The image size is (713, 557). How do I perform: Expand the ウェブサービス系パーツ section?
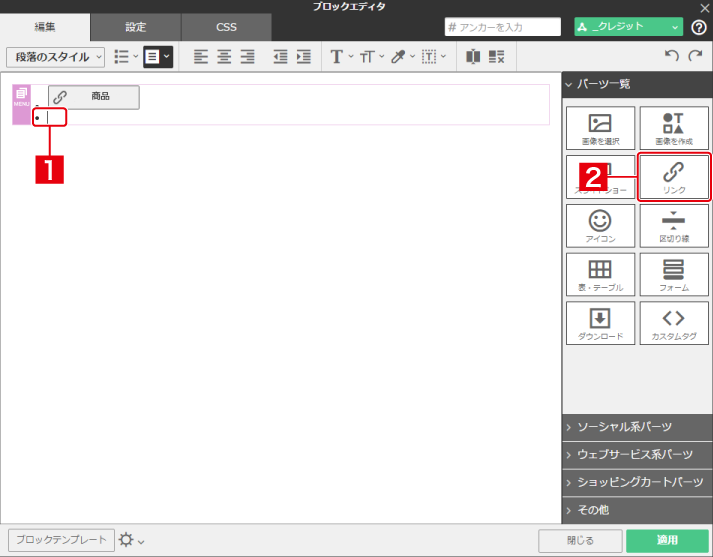coord(637,455)
